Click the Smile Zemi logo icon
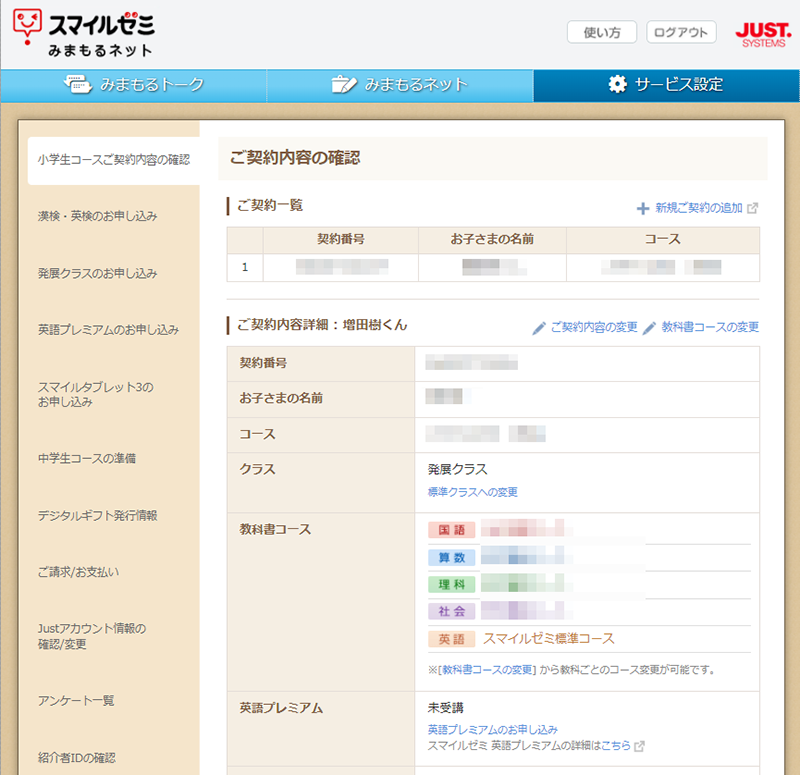Viewport: 800px width, 775px height. pos(30,24)
